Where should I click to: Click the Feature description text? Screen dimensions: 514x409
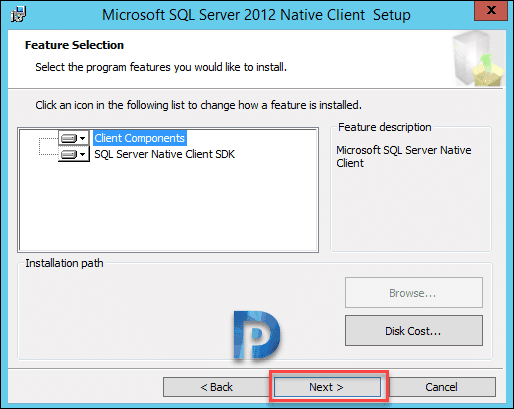pyautogui.click(x=404, y=156)
